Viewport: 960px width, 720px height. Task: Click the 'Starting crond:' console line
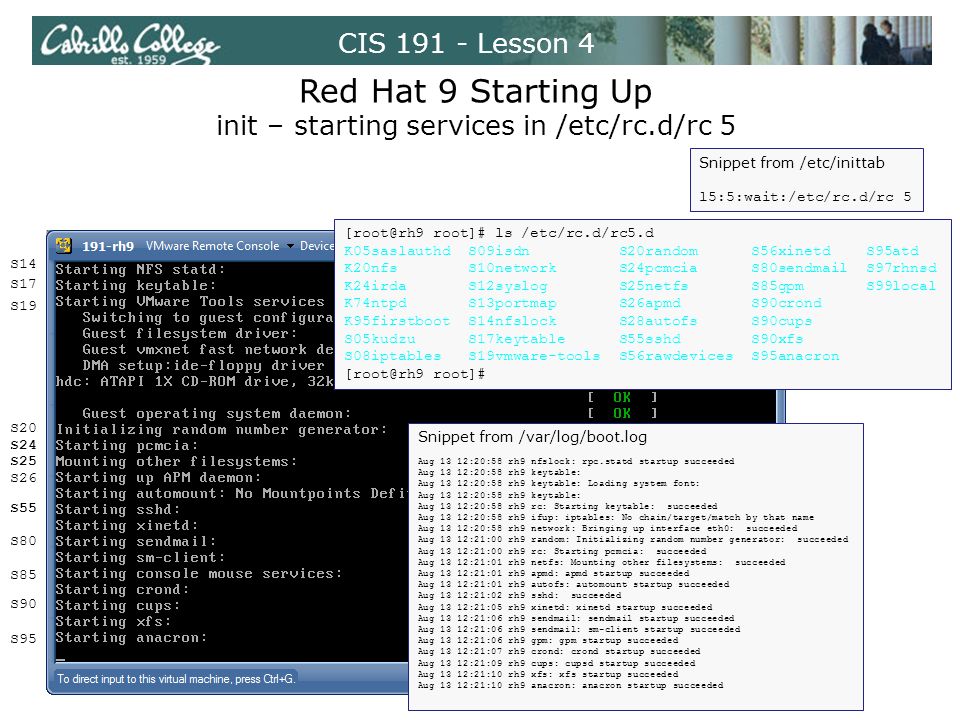(122, 589)
